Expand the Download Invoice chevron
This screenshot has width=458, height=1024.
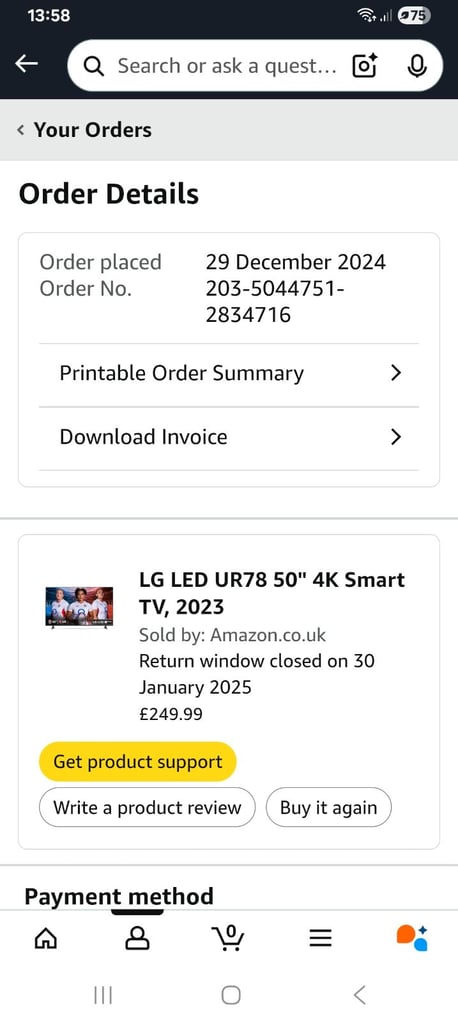coord(395,436)
